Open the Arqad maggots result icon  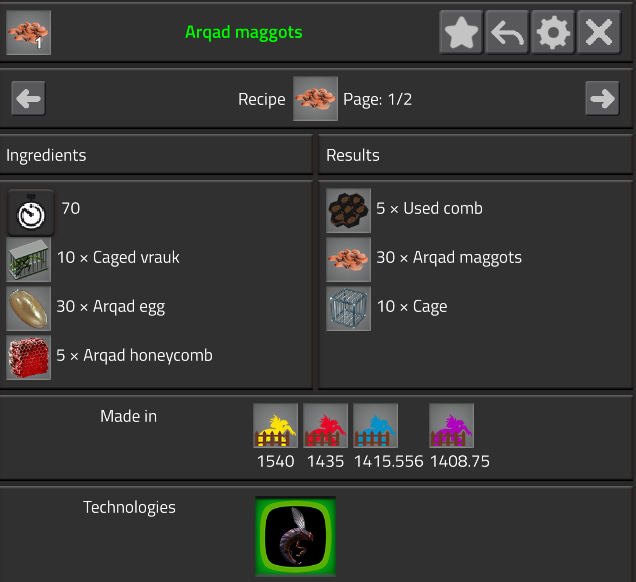[348, 260]
